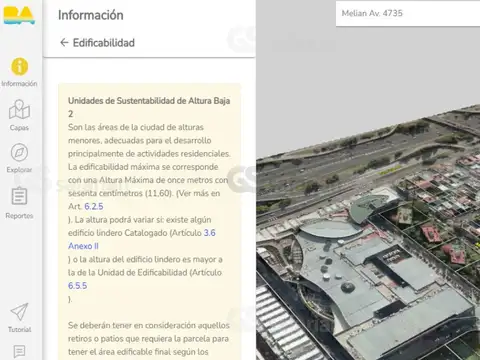Screen dimensions: 480x360
Task: Open the Reportes clipboard icon
Action: click(19, 196)
